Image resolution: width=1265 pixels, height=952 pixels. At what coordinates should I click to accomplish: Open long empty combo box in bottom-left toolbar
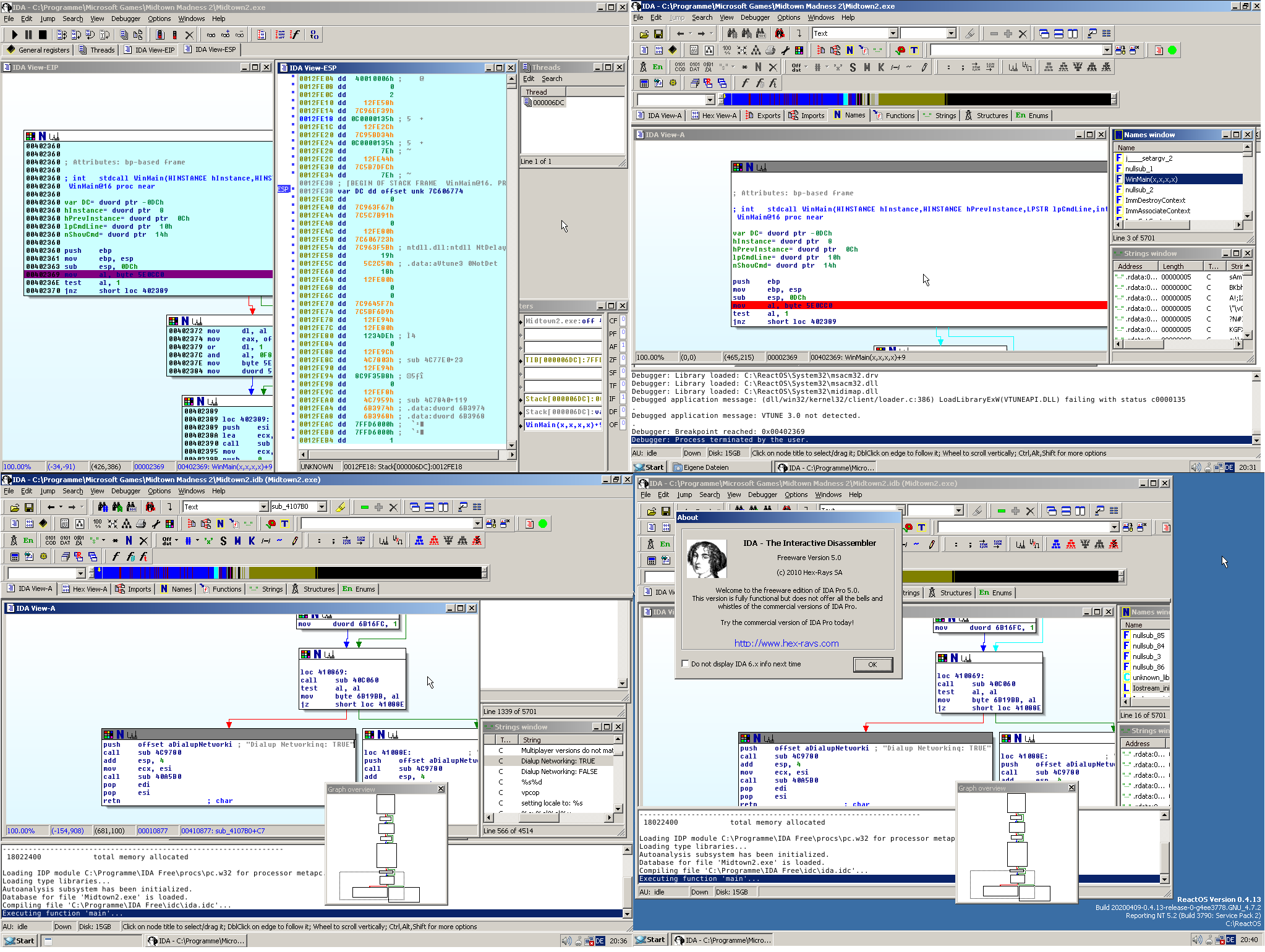coord(477,524)
